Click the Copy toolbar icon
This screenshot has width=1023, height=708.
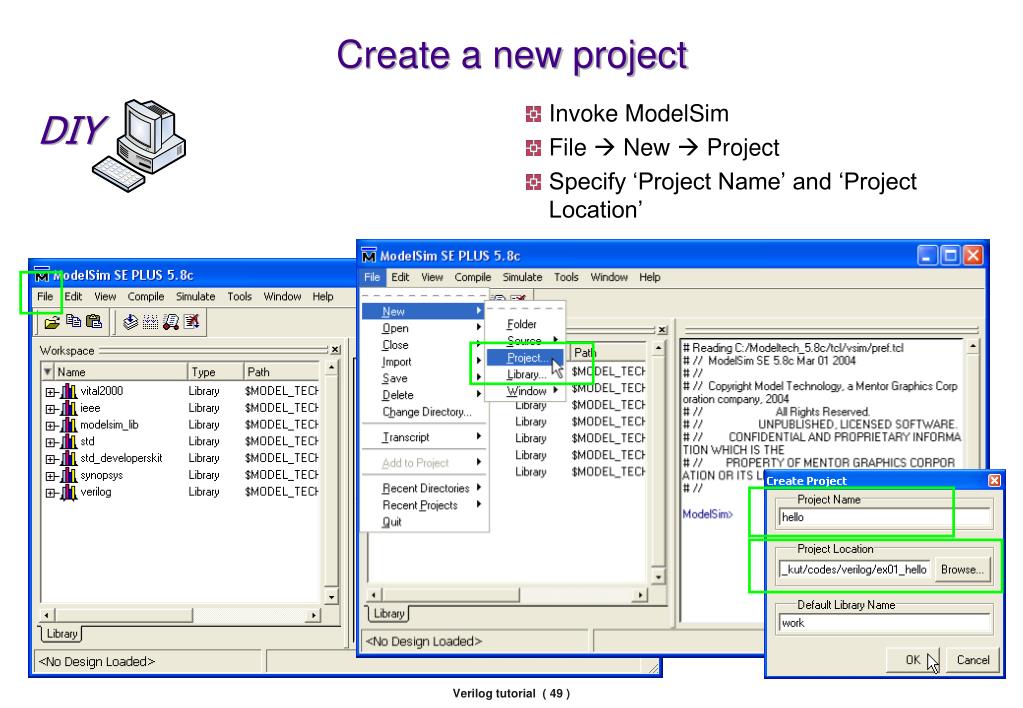(73, 321)
